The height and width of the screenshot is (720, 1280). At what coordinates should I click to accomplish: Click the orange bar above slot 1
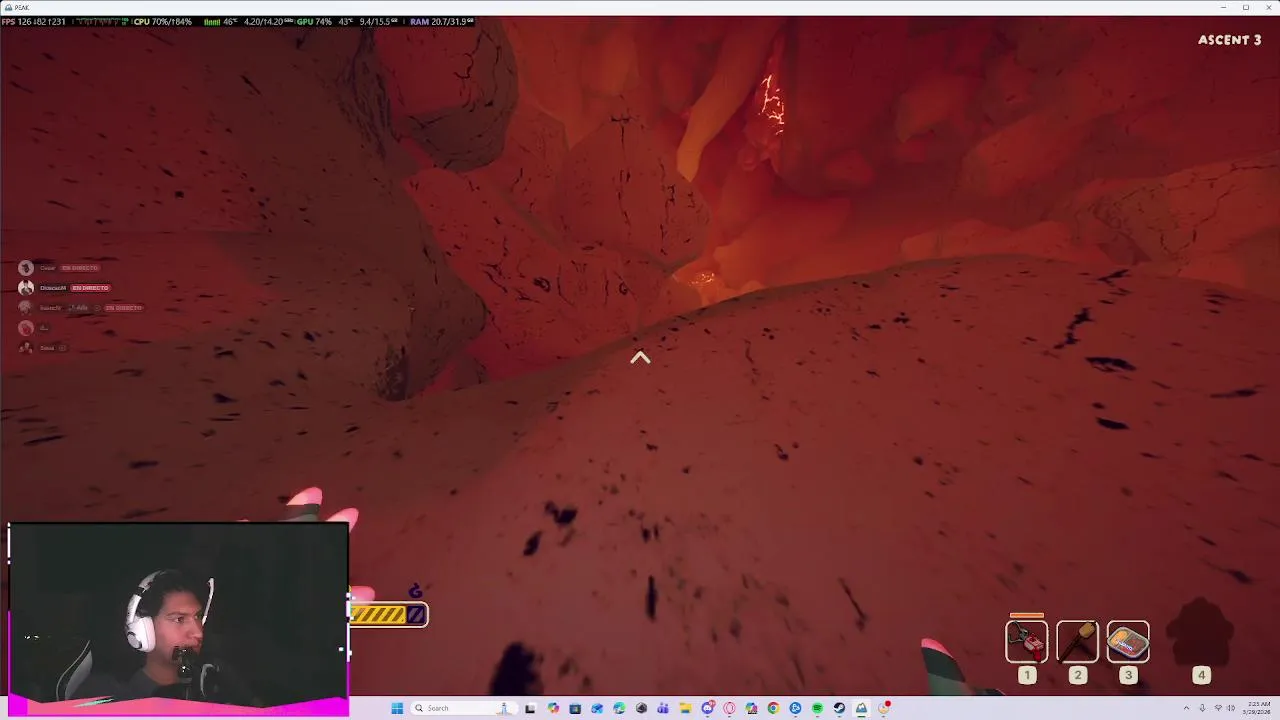pos(1027,616)
